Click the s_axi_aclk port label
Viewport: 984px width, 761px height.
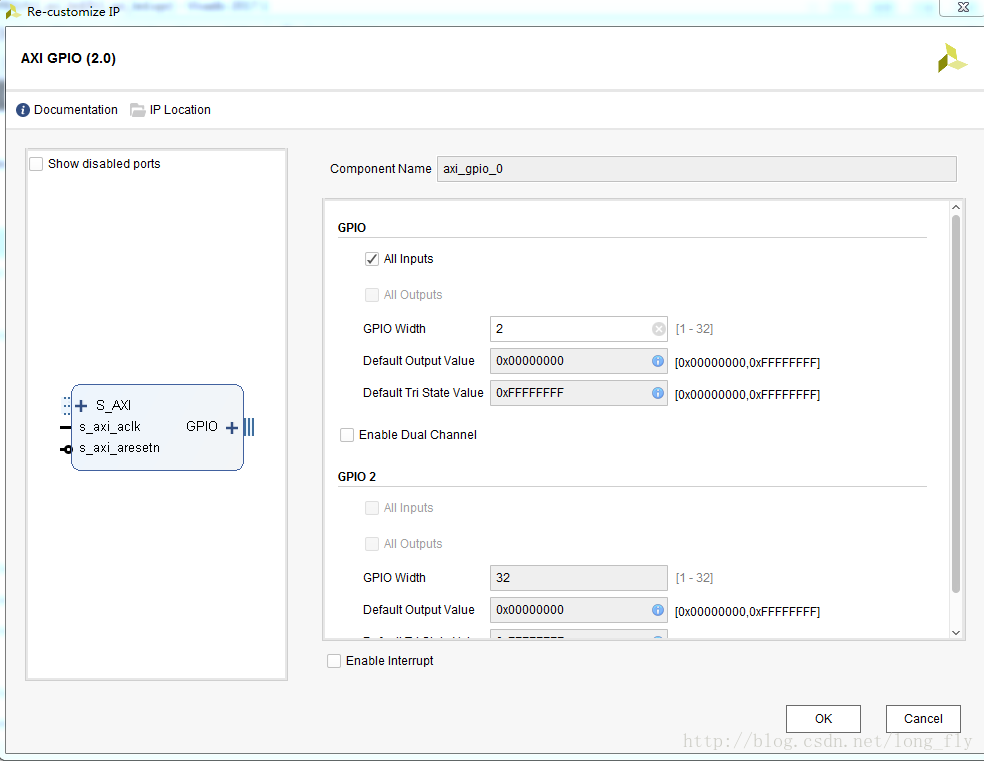point(110,427)
